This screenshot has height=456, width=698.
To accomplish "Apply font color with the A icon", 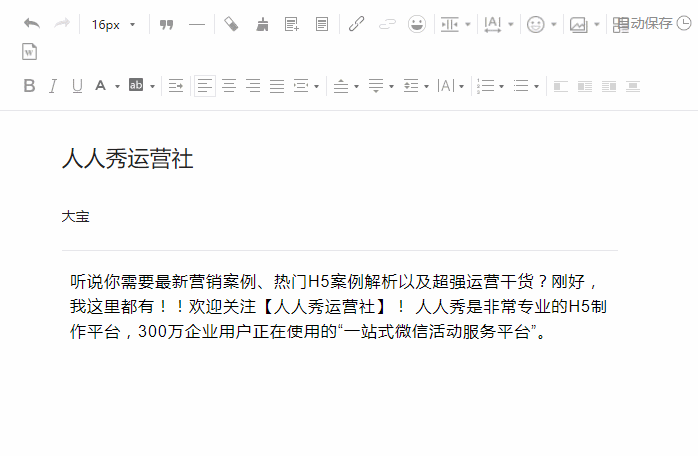I will tap(101, 86).
